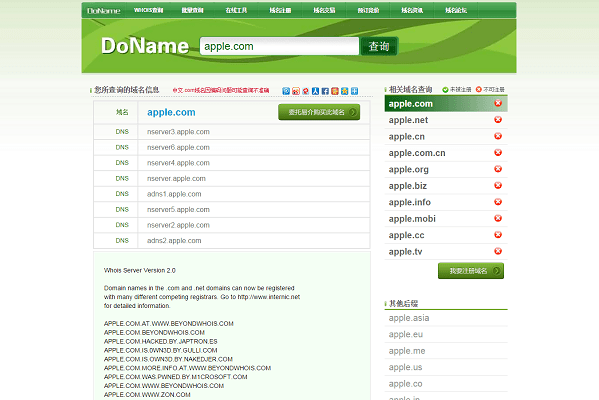The height and width of the screenshot is (400, 599).
Task: Share this page via the Facebook icon
Action: click(x=325, y=91)
